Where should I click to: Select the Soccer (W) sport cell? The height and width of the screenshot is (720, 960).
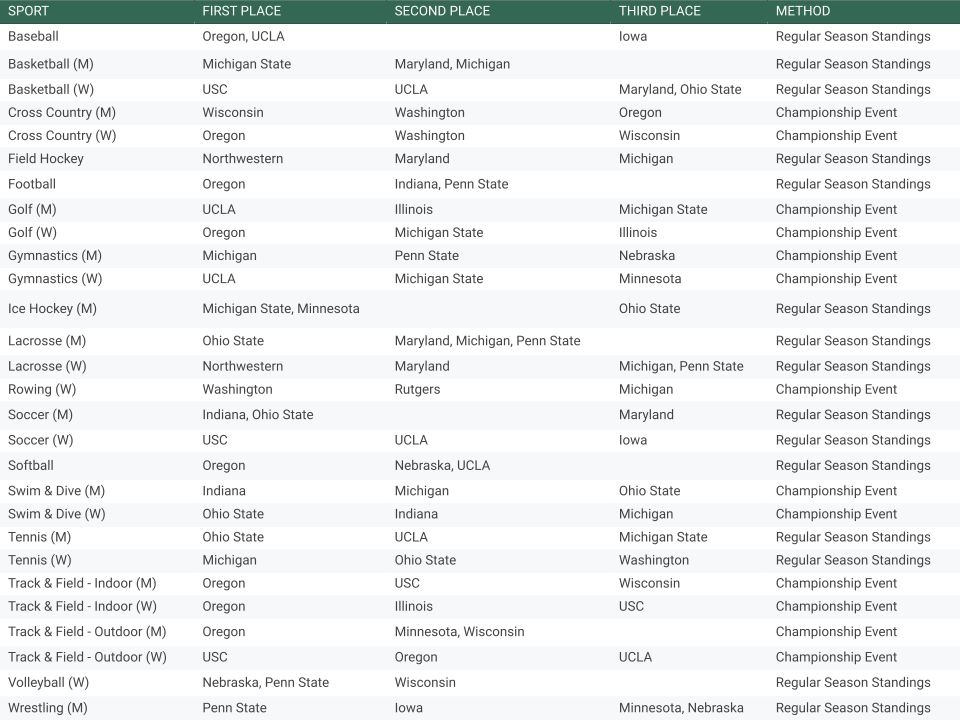[x=40, y=440]
